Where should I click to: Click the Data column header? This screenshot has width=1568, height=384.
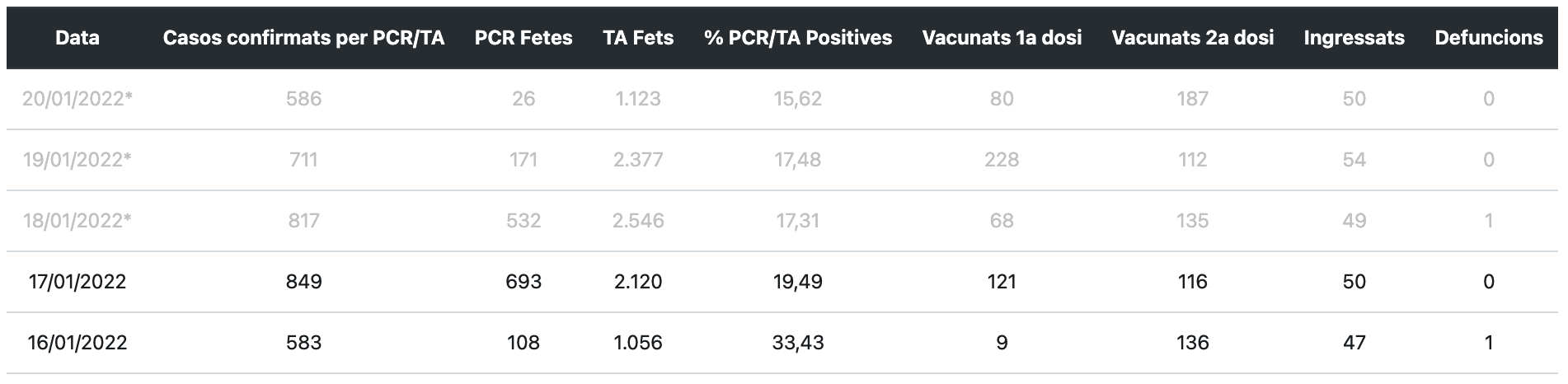[x=77, y=38]
